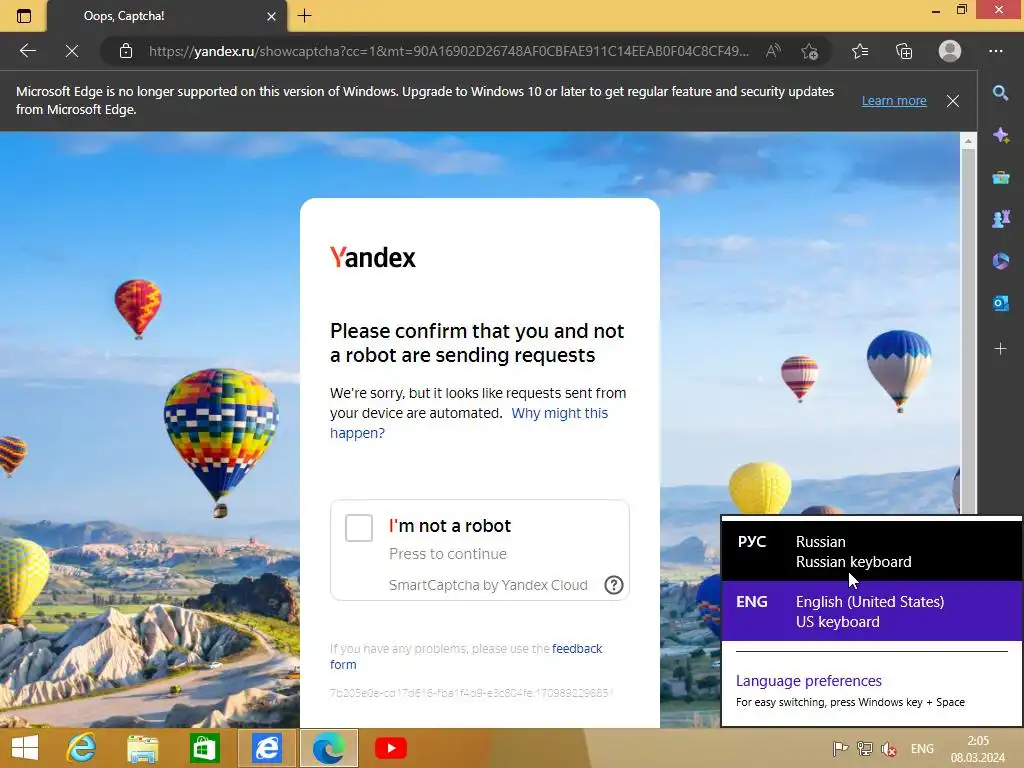
Task: Open File Explorer from taskbar
Action: pyautogui.click(x=142, y=748)
